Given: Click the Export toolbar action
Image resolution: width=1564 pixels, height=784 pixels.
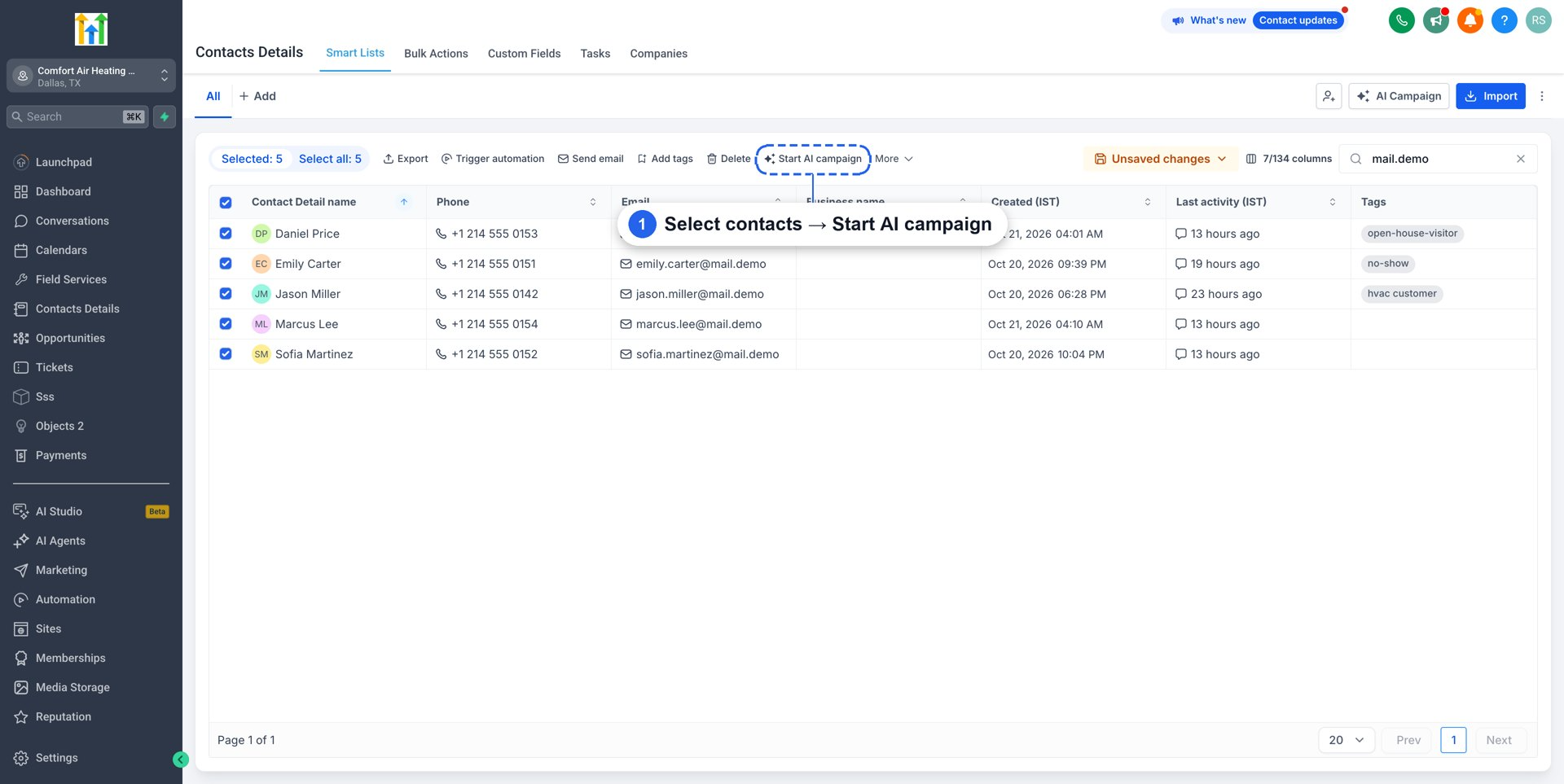Looking at the screenshot, I should click(x=406, y=159).
